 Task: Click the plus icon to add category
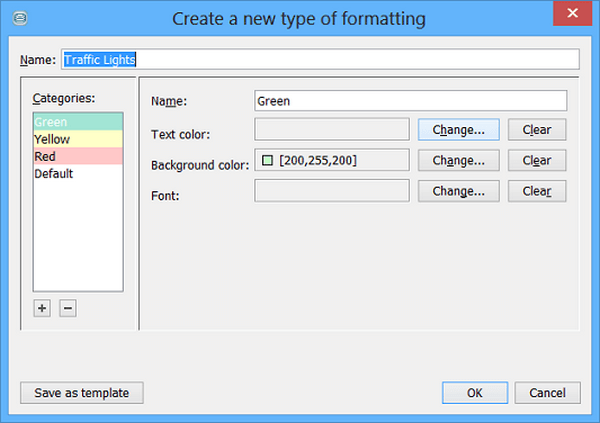coord(42,308)
